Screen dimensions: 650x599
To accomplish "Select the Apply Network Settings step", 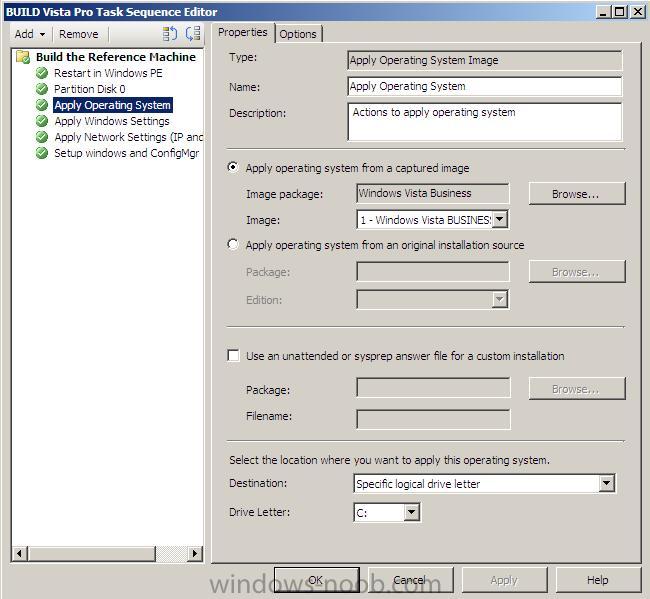I will click(129, 137).
